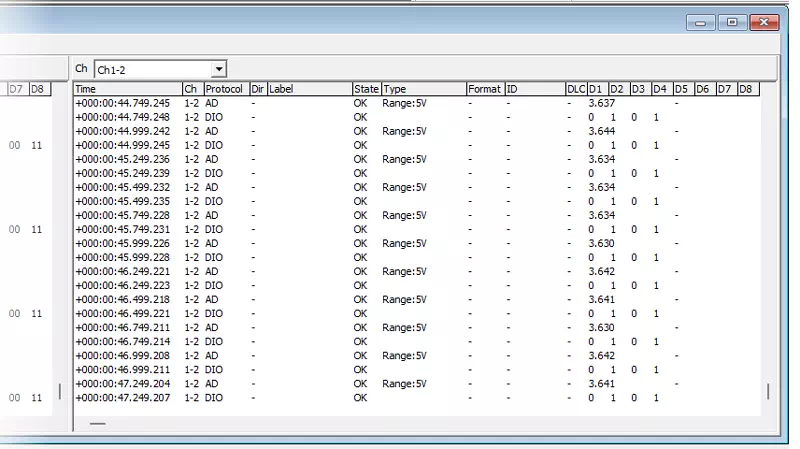Click the right table's vertical scrollbar thumb
This screenshot has width=800, height=449.
768,391
